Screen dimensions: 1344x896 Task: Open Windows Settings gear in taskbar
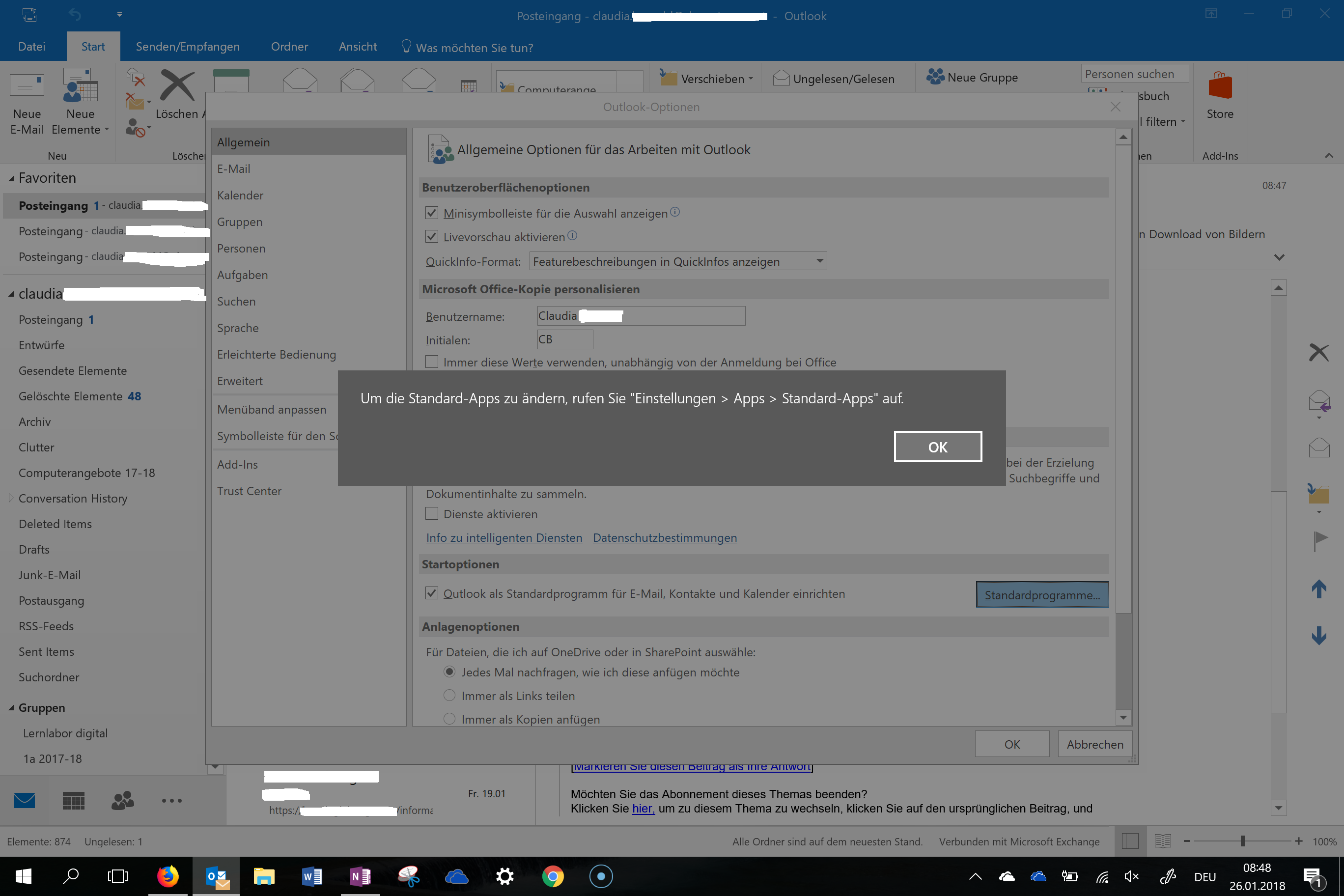tap(504, 875)
